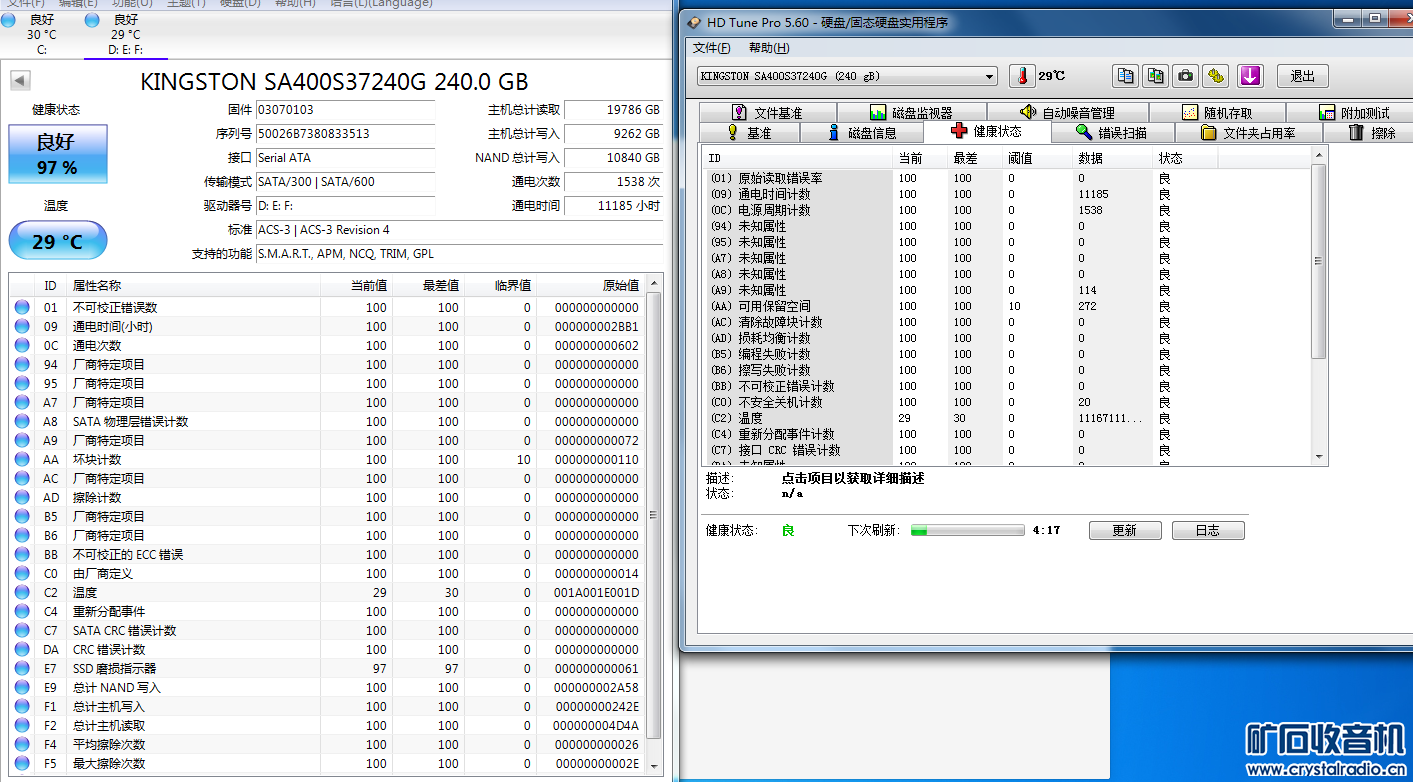Viewport: 1413px width, 782px height.
Task: Click the serial number field 50026B7380833513
Action: point(345,133)
